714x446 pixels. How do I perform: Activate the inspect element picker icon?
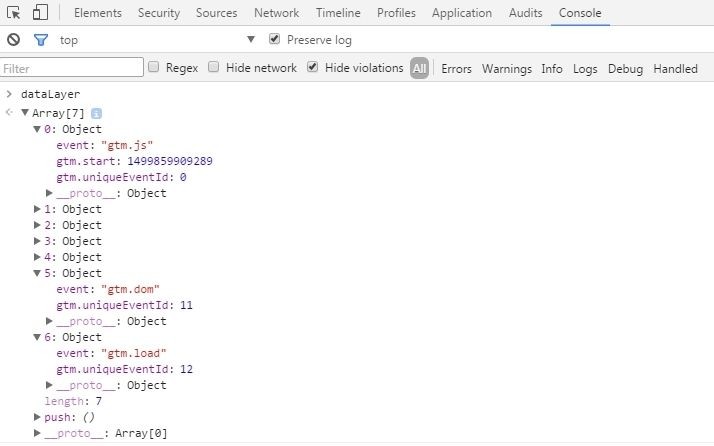14,13
